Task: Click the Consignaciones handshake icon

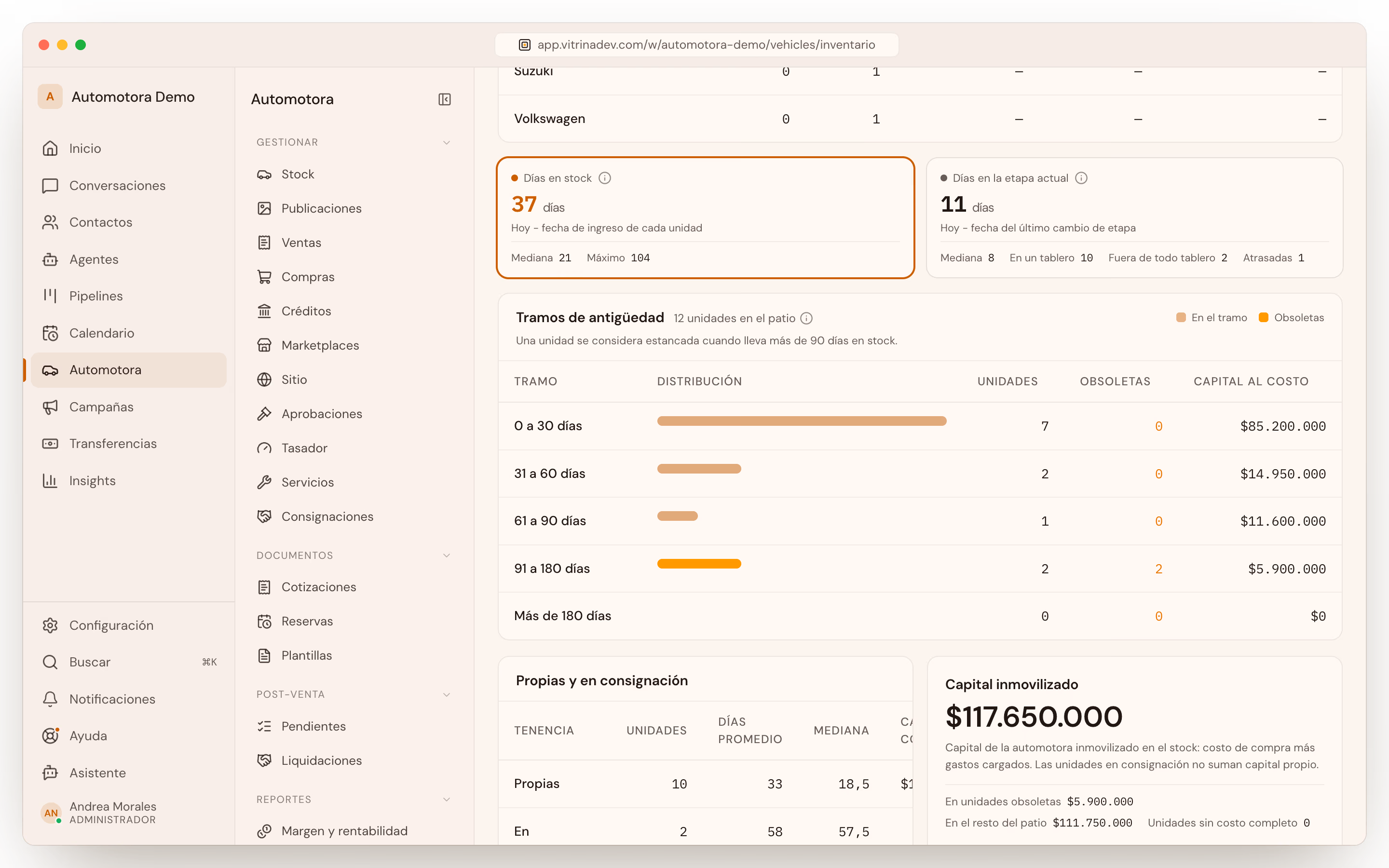Action: point(264,516)
